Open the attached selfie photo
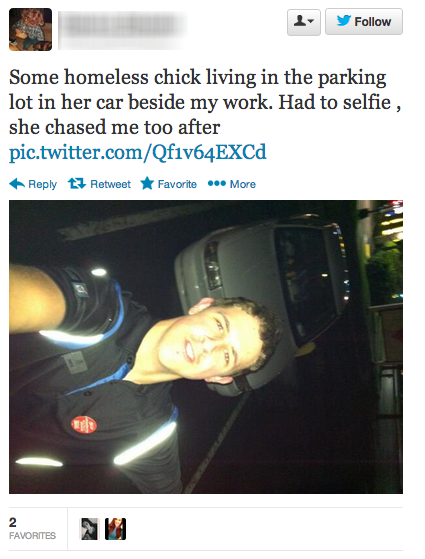Screen dimensions: 425x559 click(206, 347)
